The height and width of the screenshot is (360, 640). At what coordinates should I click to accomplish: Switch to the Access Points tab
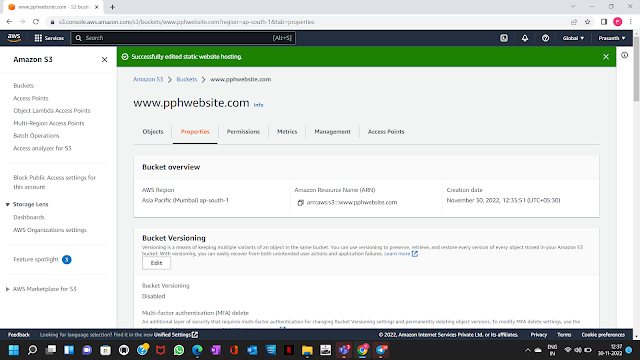coord(386,131)
